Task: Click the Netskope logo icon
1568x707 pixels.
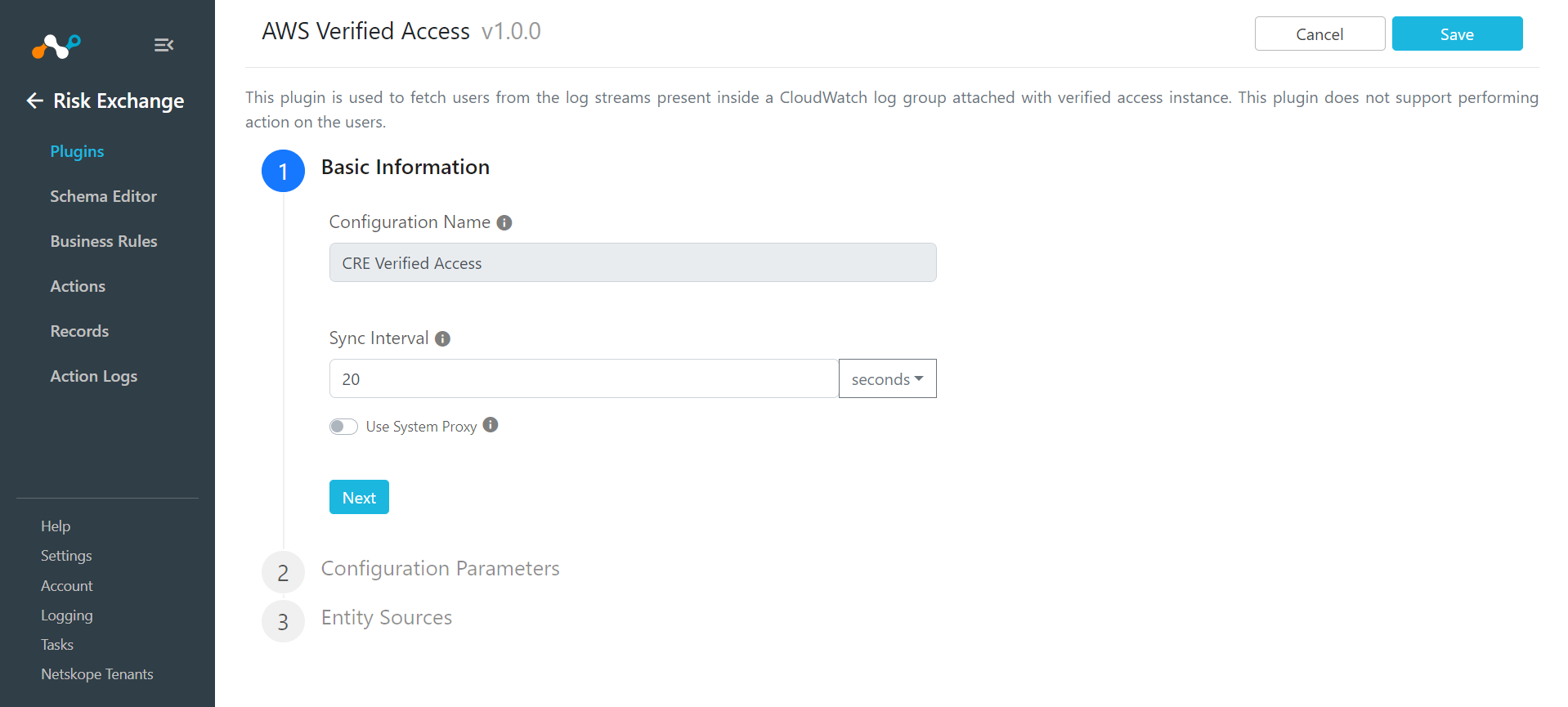Action: pos(56,46)
